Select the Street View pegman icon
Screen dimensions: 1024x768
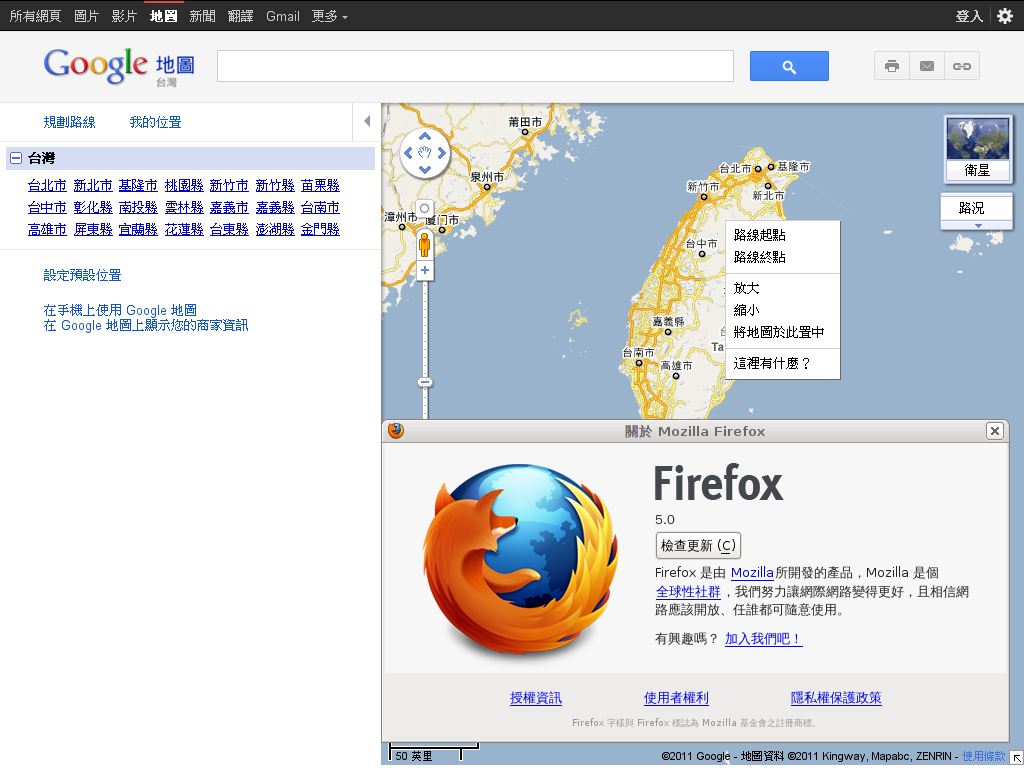point(425,244)
